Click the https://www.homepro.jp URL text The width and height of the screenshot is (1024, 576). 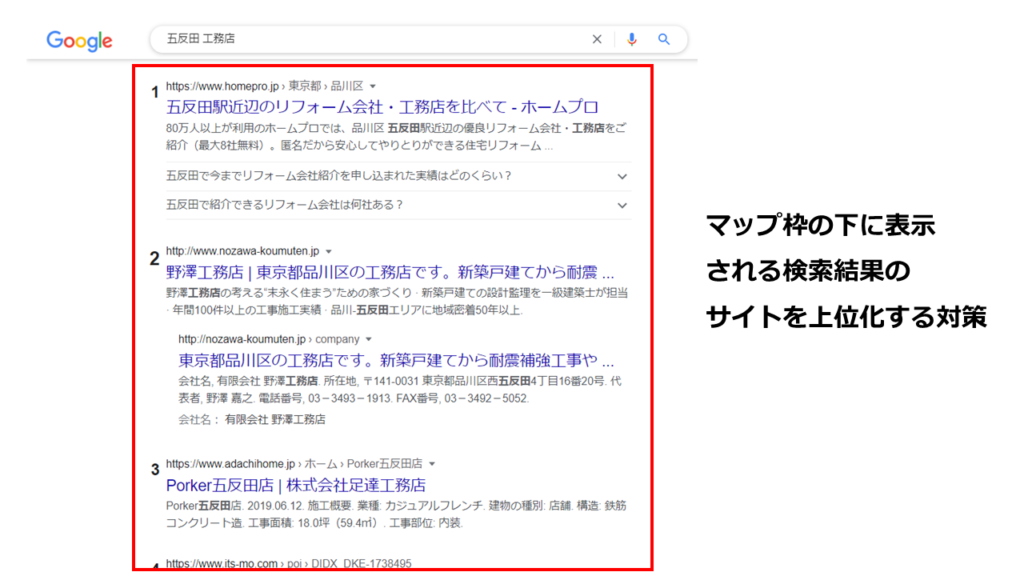pyautogui.click(x=222, y=86)
